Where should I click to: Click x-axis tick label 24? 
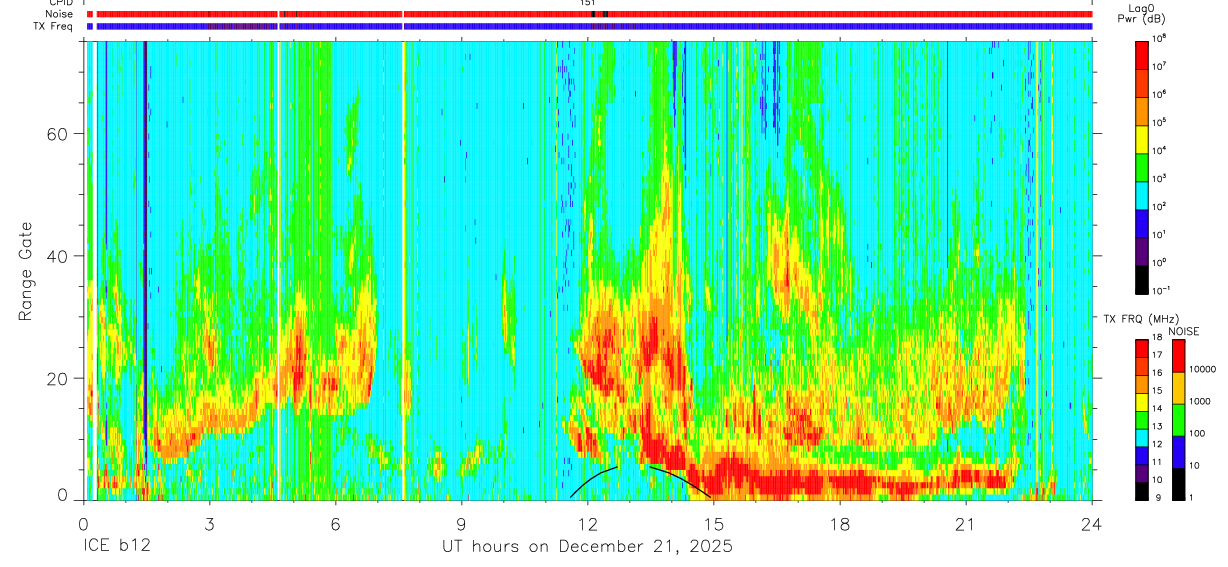coord(1092,523)
